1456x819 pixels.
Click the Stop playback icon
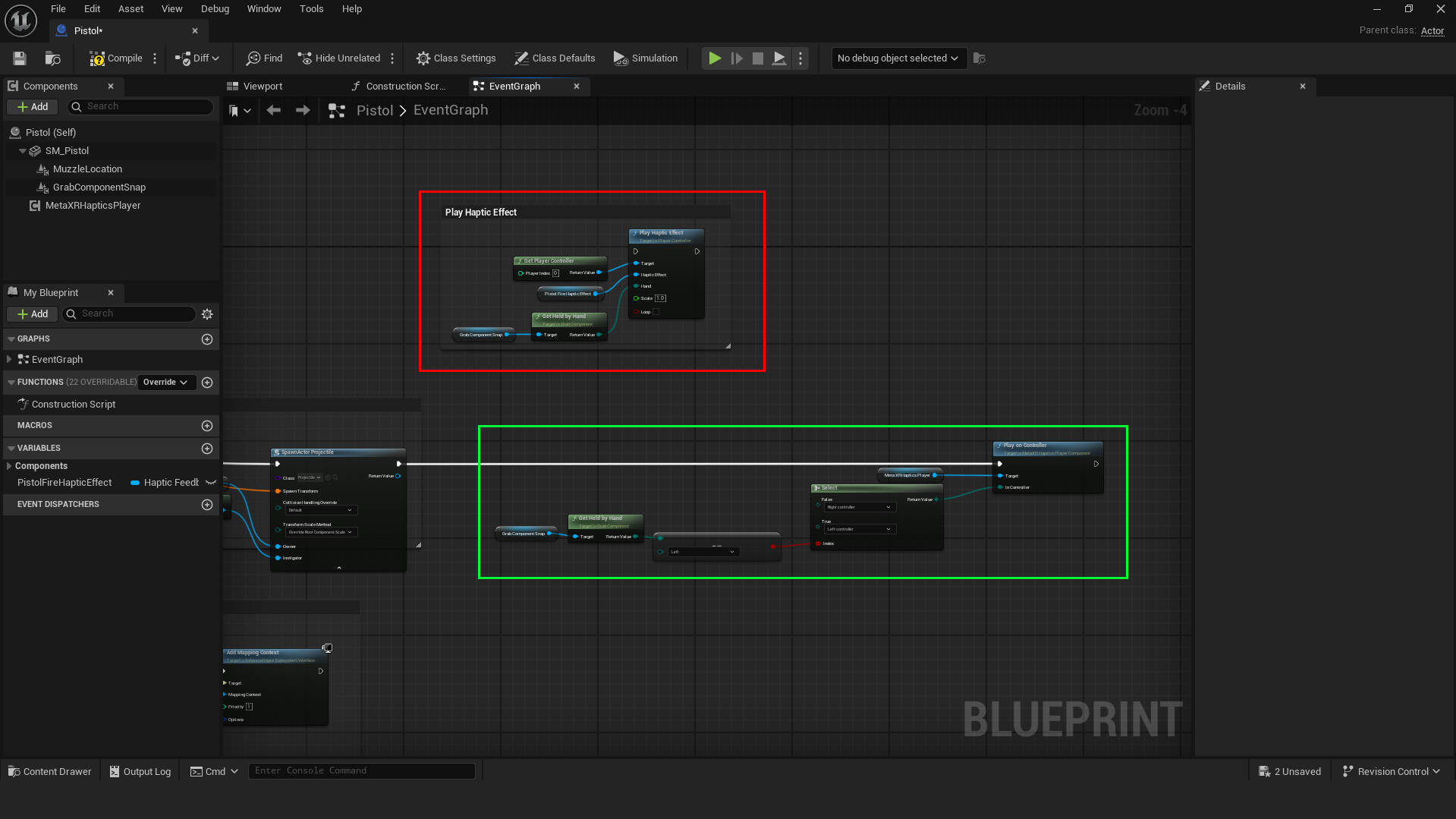758,58
